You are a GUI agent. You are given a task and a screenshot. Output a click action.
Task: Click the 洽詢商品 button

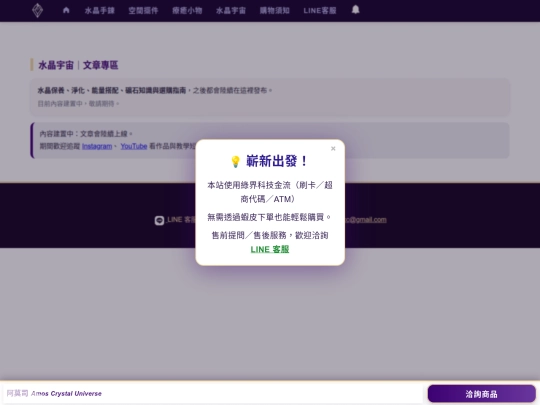click(x=481, y=394)
